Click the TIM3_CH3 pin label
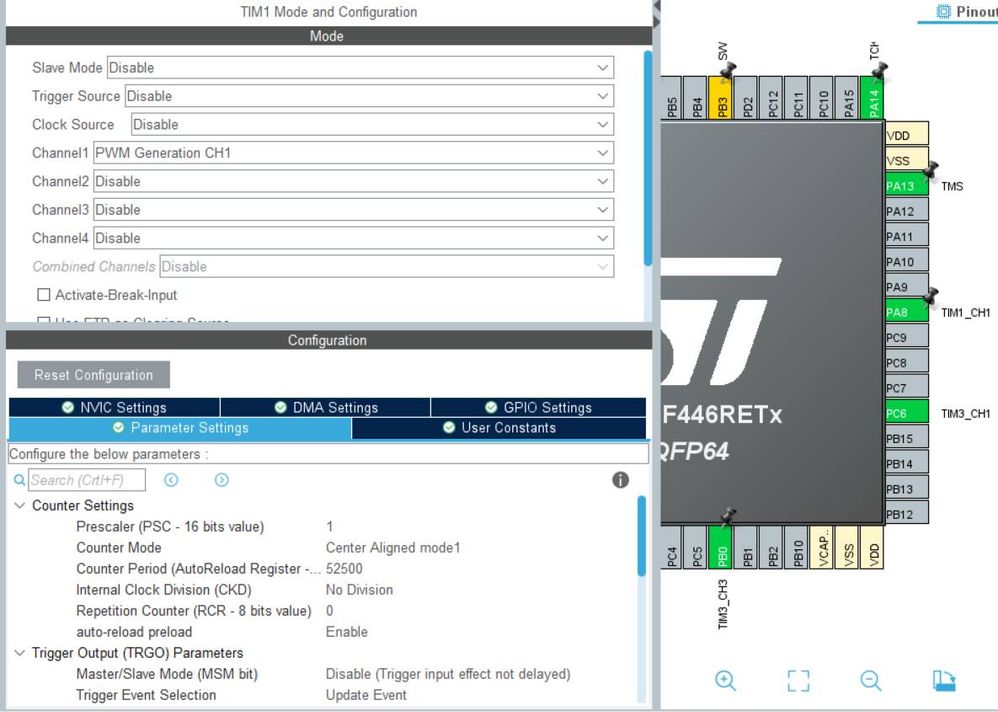Screen dimensions: 998x712 (722, 604)
